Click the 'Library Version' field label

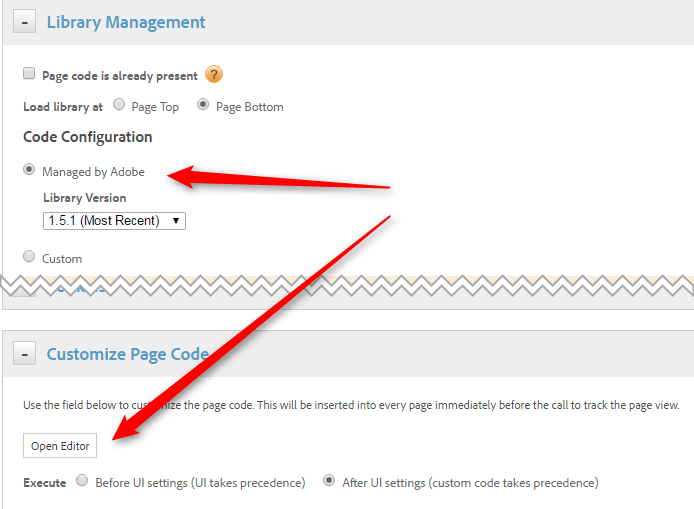(x=84, y=198)
